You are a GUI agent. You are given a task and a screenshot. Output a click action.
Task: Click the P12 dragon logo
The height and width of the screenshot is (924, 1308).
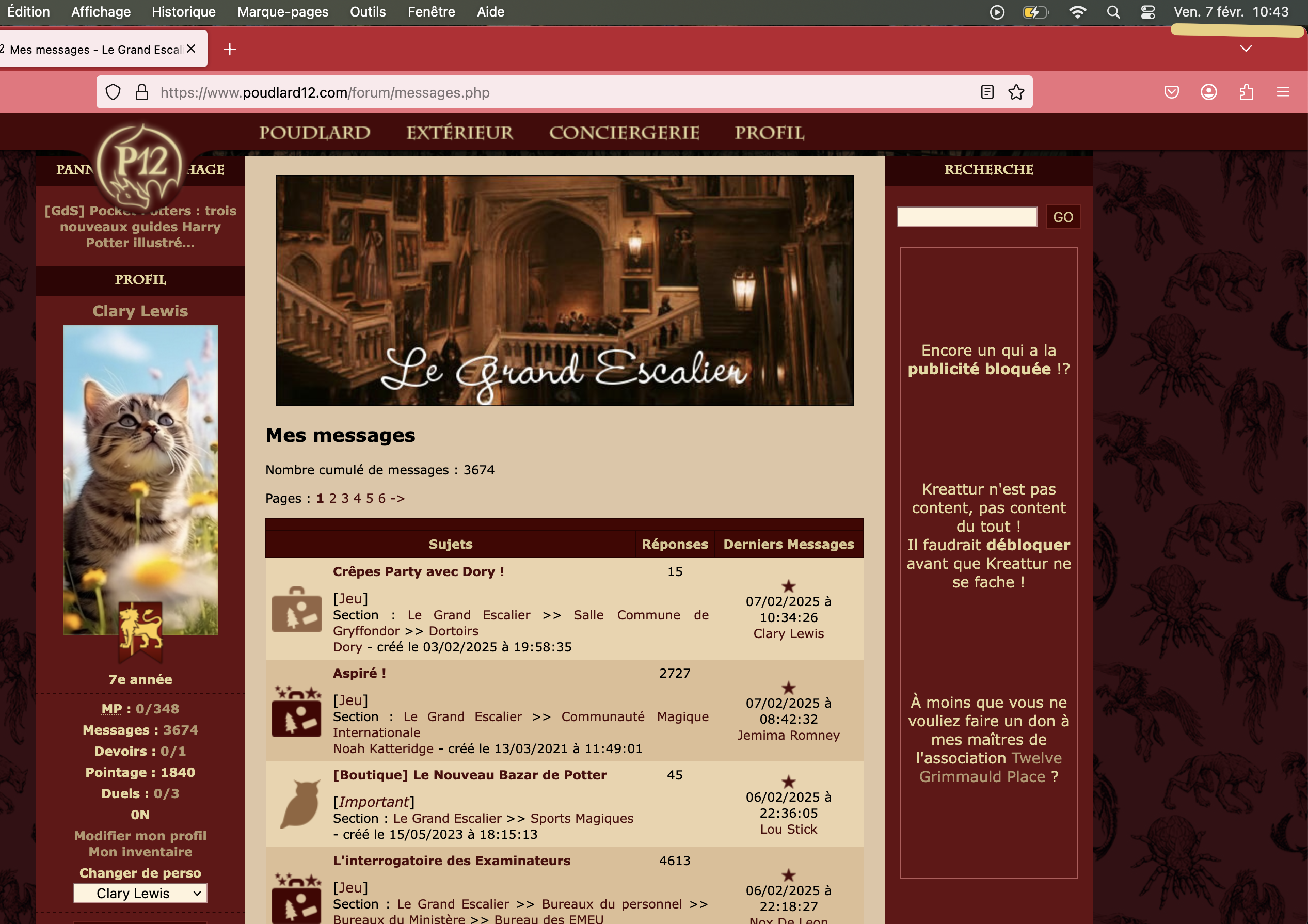(140, 166)
